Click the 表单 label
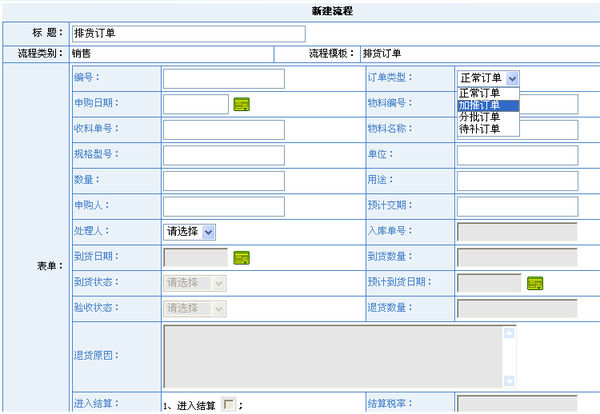 (50, 266)
